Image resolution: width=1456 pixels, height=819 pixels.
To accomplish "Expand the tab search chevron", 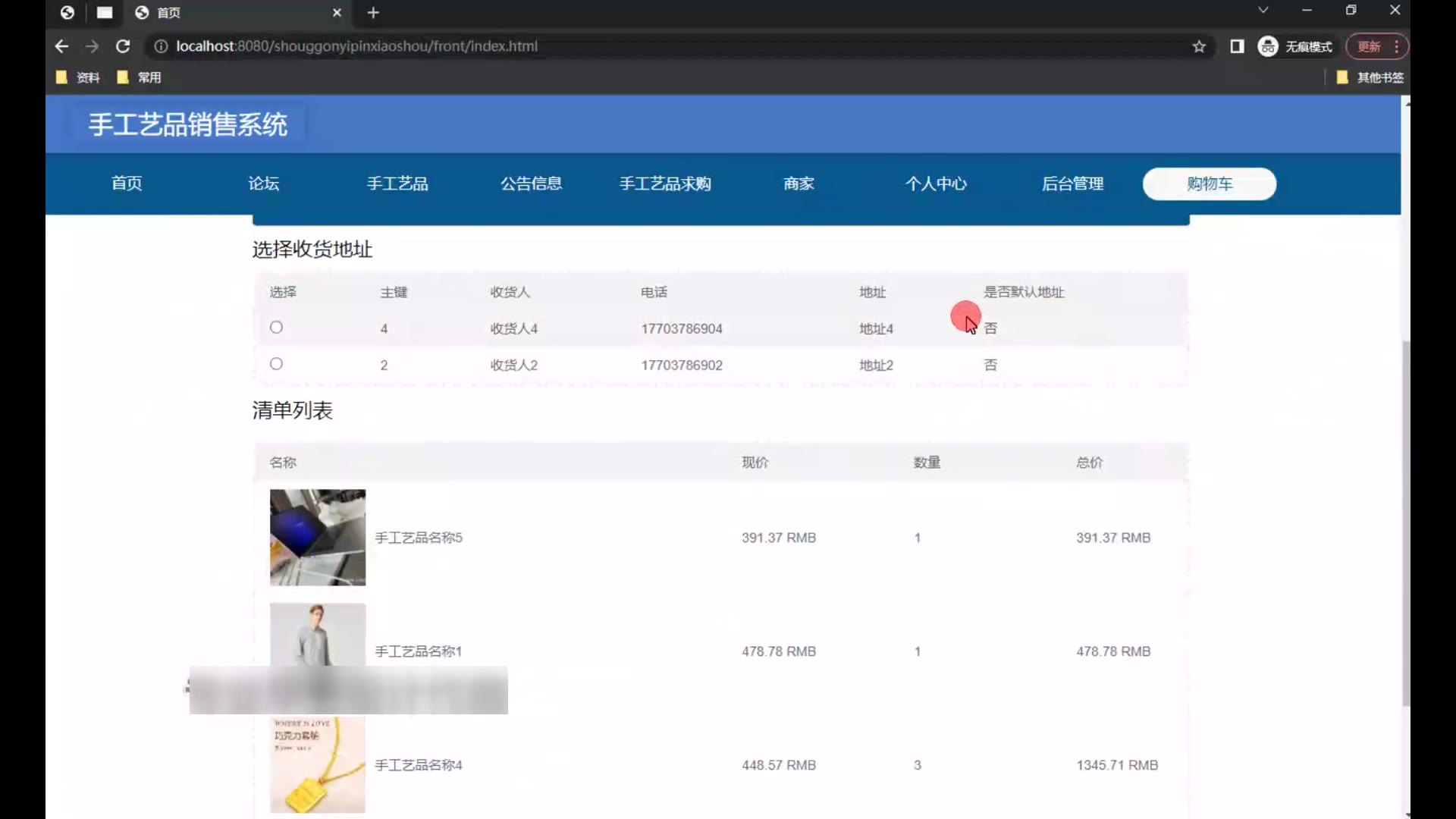I will pos(1263,11).
